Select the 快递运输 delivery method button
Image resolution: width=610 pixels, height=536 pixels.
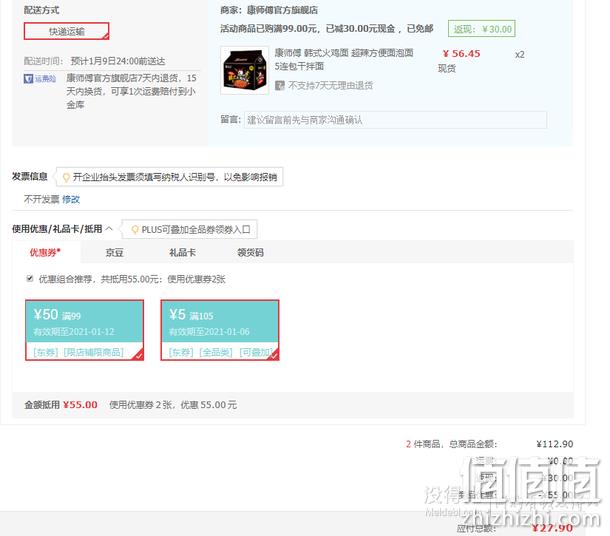tap(67, 31)
